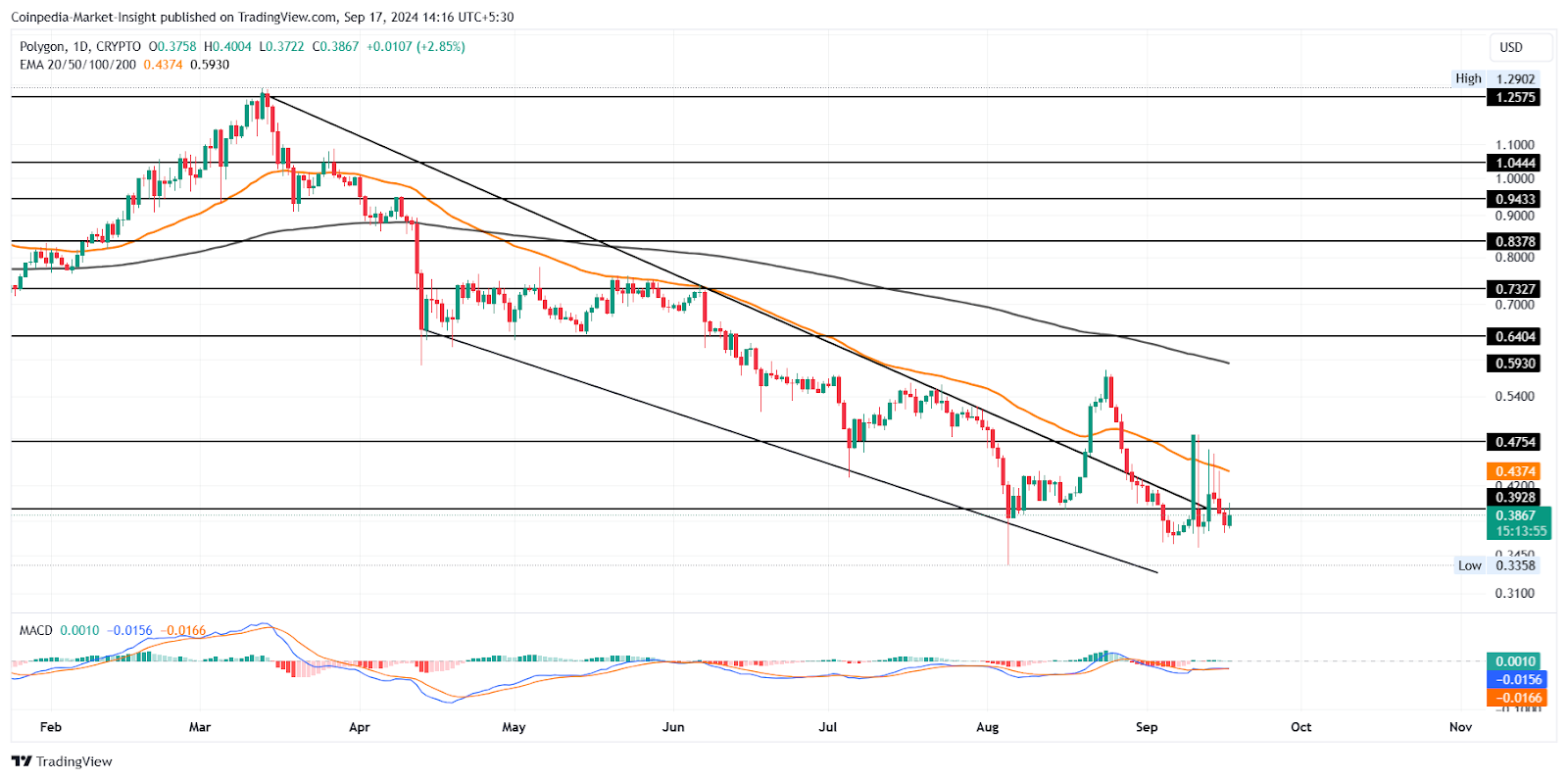Click the 0.5930 EMA 200 price tag
Image resolution: width=1568 pixels, height=780 pixels.
(x=1513, y=364)
